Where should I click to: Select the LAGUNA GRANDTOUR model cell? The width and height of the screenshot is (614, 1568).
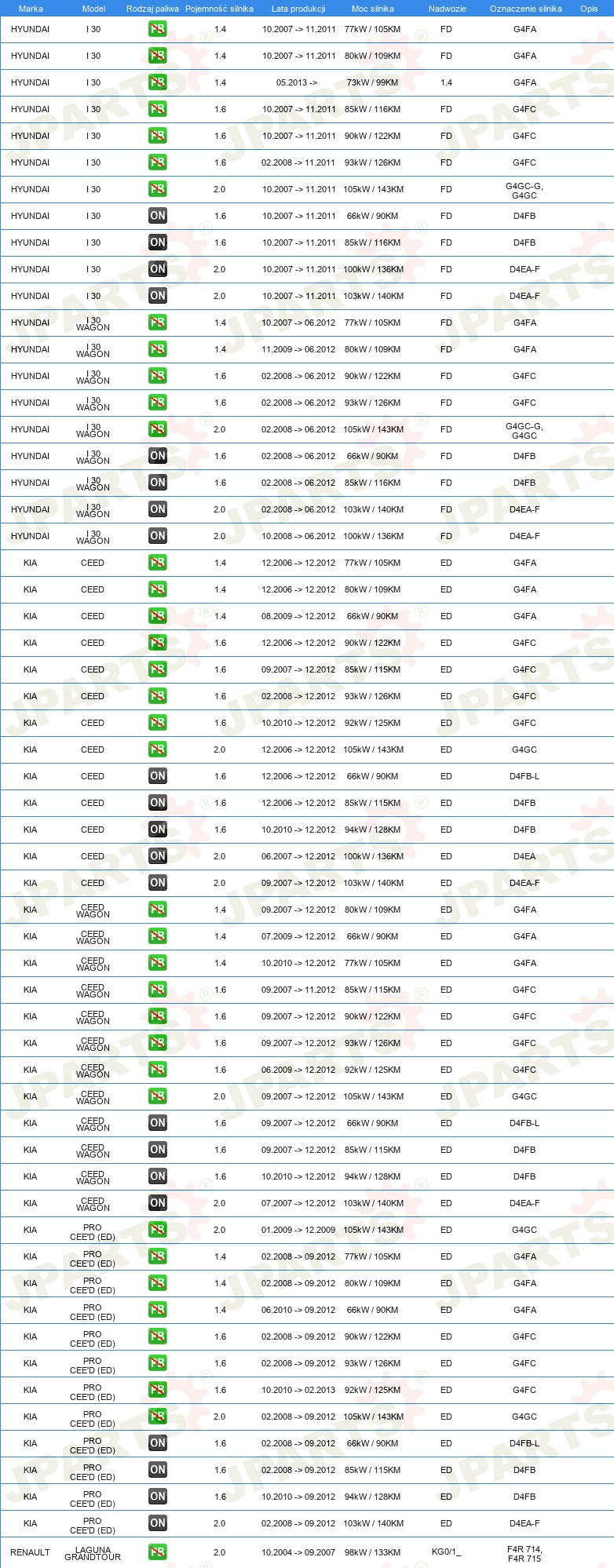click(x=93, y=1553)
